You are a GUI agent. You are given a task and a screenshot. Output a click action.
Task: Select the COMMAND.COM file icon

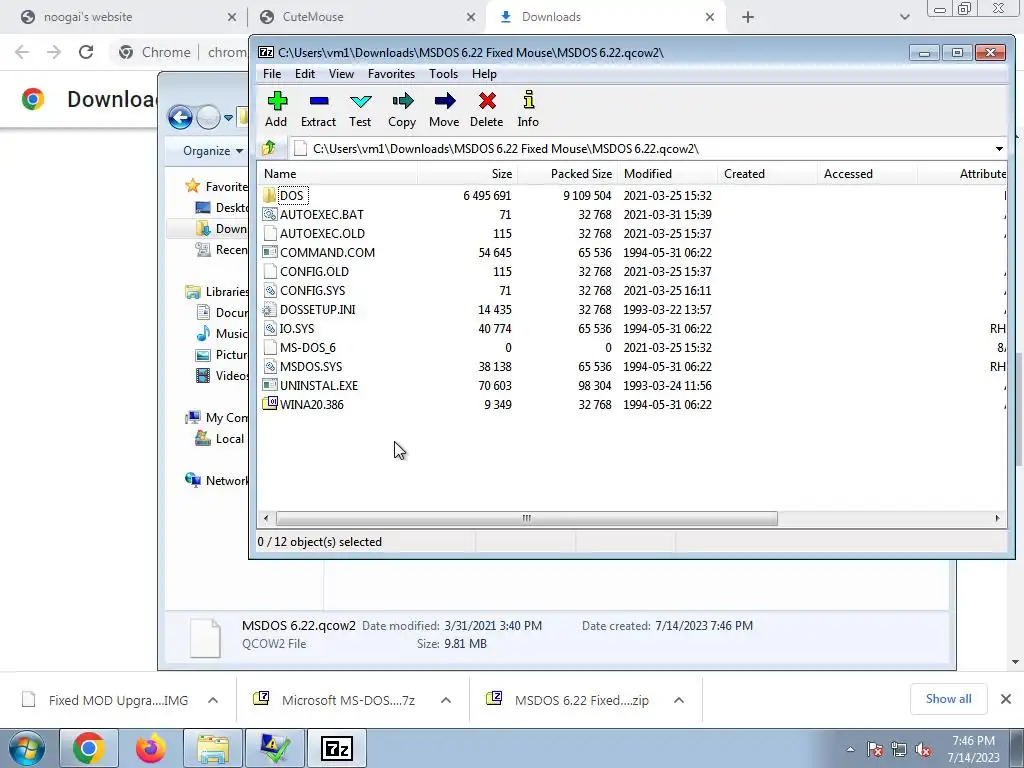(269, 252)
